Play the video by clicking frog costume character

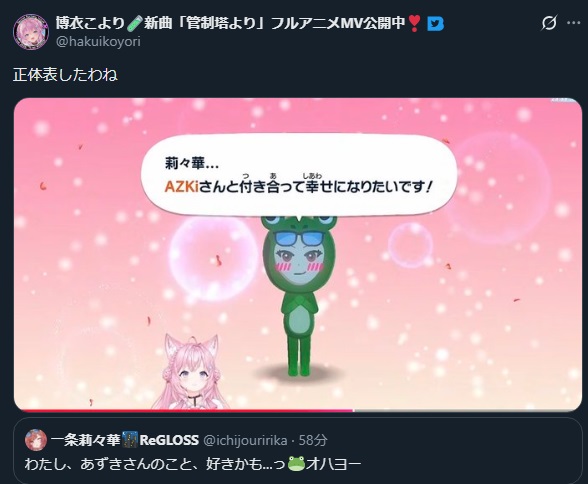(x=298, y=295)
